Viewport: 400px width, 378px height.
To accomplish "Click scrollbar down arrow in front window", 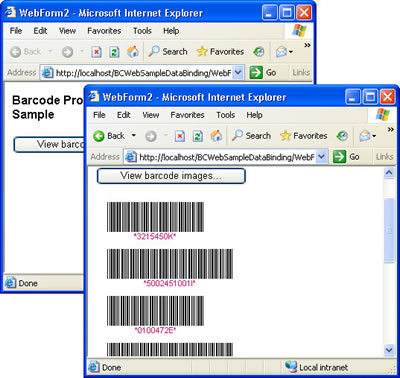I will click(x=389, y=350).
